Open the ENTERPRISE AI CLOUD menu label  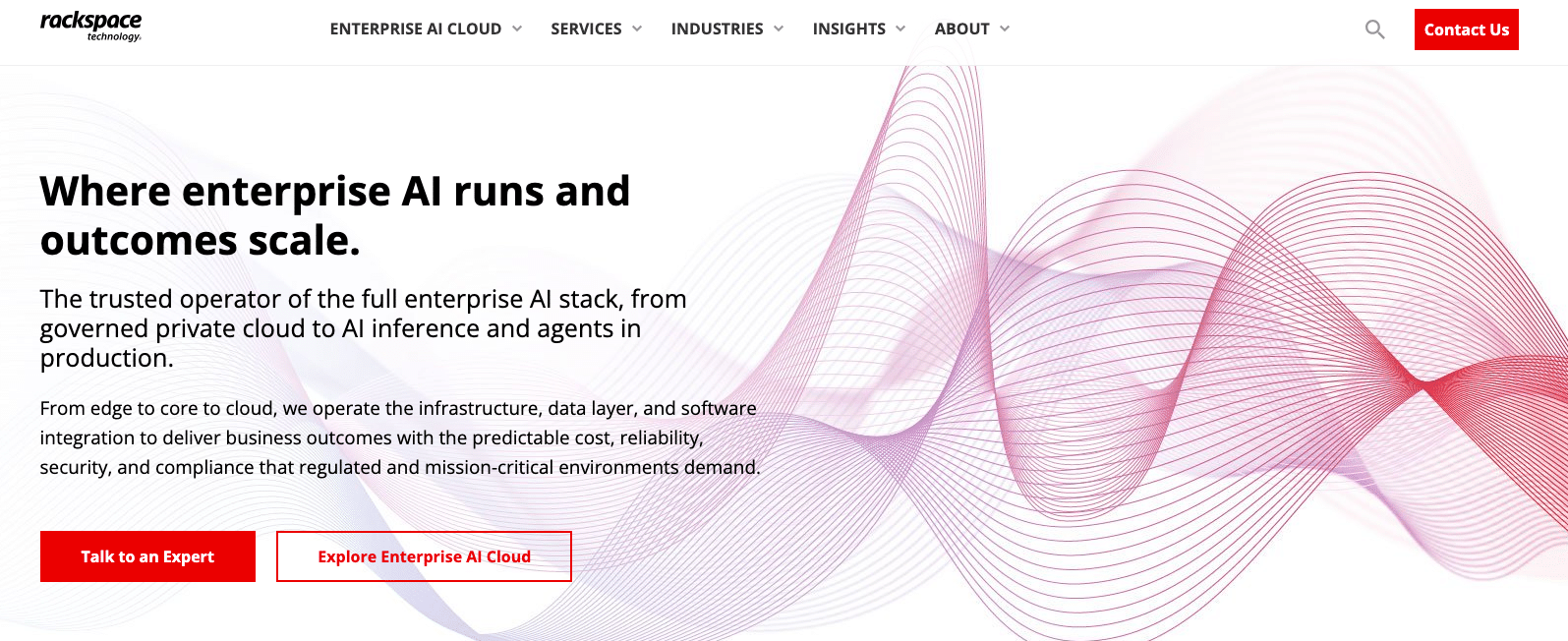[416, 29]
